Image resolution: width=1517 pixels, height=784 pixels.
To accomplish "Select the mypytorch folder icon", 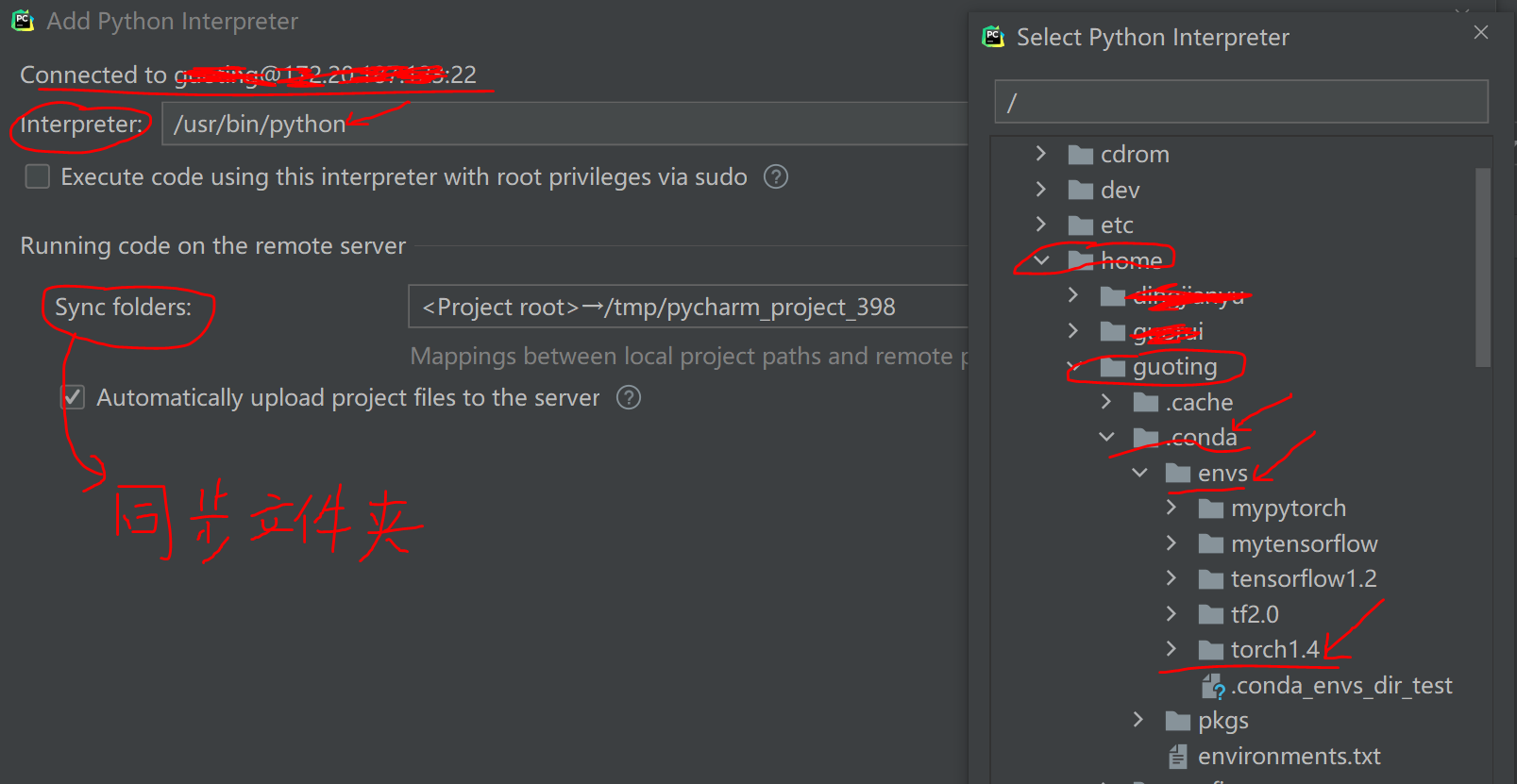I will click(x=1211, y=509).
